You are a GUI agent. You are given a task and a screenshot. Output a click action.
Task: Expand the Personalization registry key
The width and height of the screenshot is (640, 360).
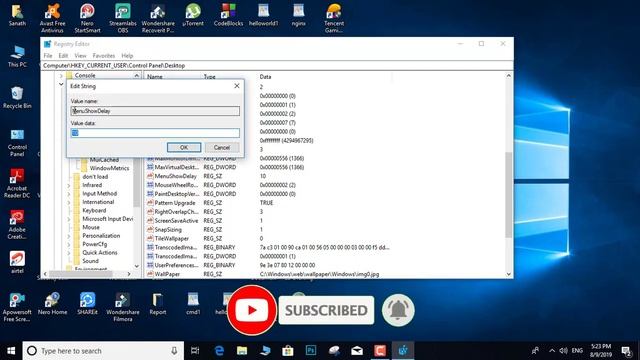click(69, 236)
